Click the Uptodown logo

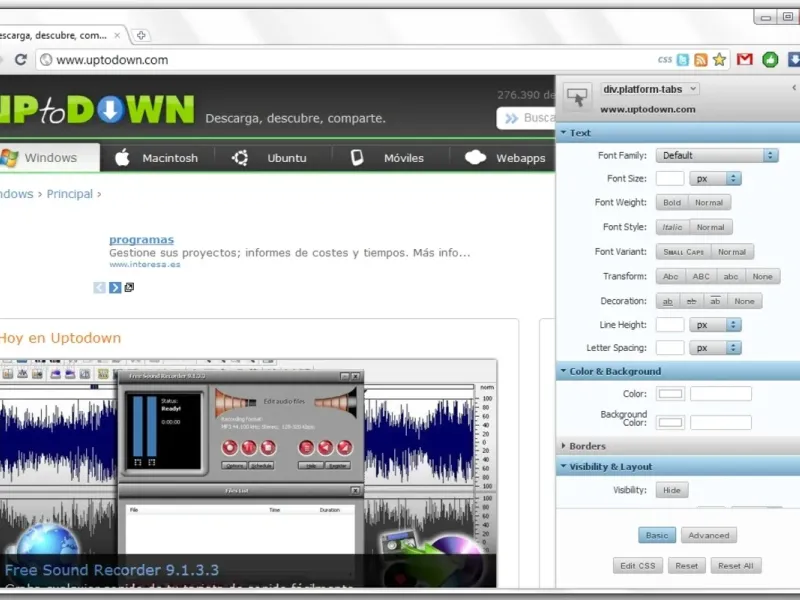pyautogui.click(x=97, y=109)
